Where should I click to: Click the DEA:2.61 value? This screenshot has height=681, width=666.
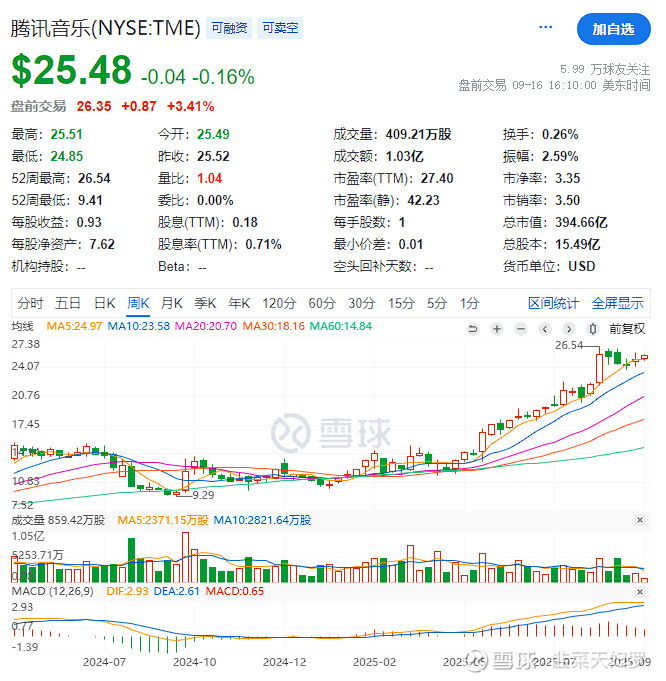(176, 591)
